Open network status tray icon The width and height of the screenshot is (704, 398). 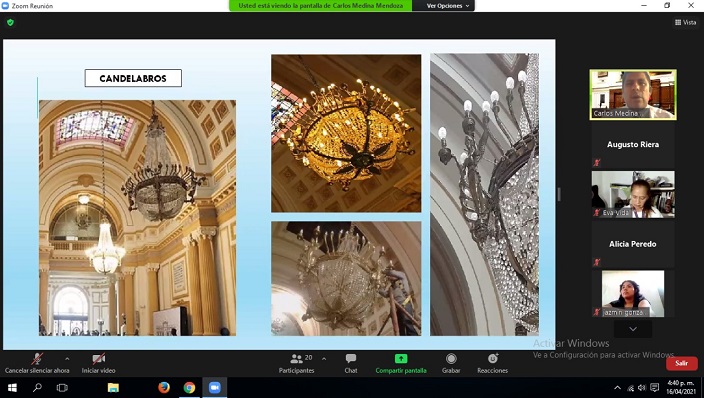(x=630, y=388)
